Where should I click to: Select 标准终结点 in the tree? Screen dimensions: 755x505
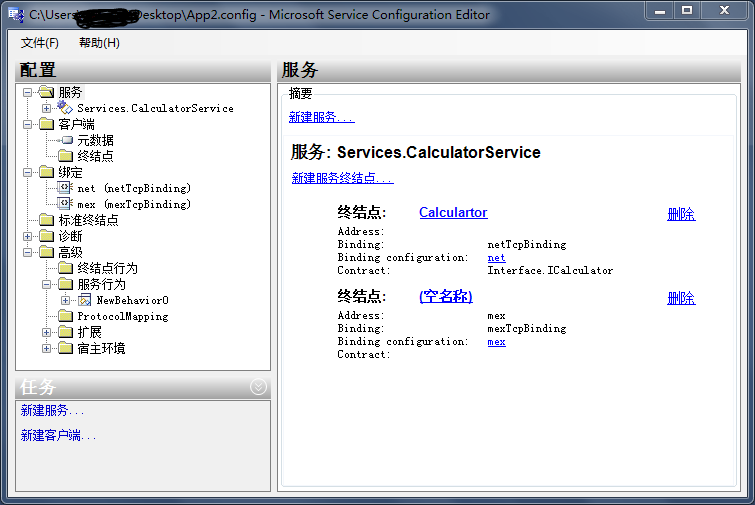click(x=89, y=220)
